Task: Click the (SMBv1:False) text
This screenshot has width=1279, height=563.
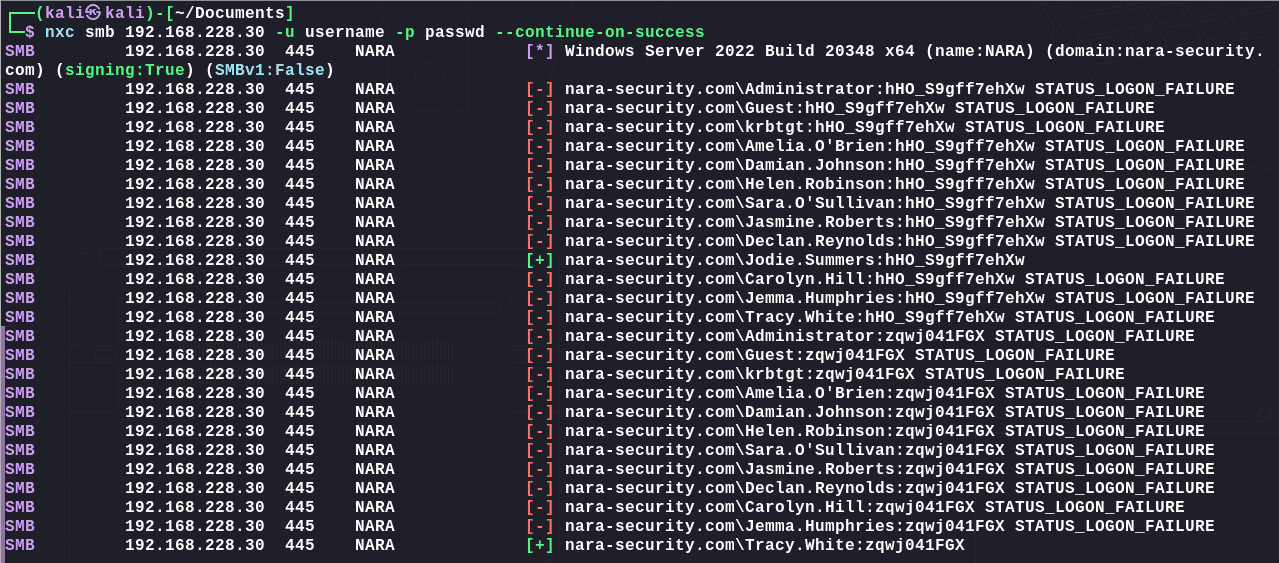Action: (x=265, y=70)
